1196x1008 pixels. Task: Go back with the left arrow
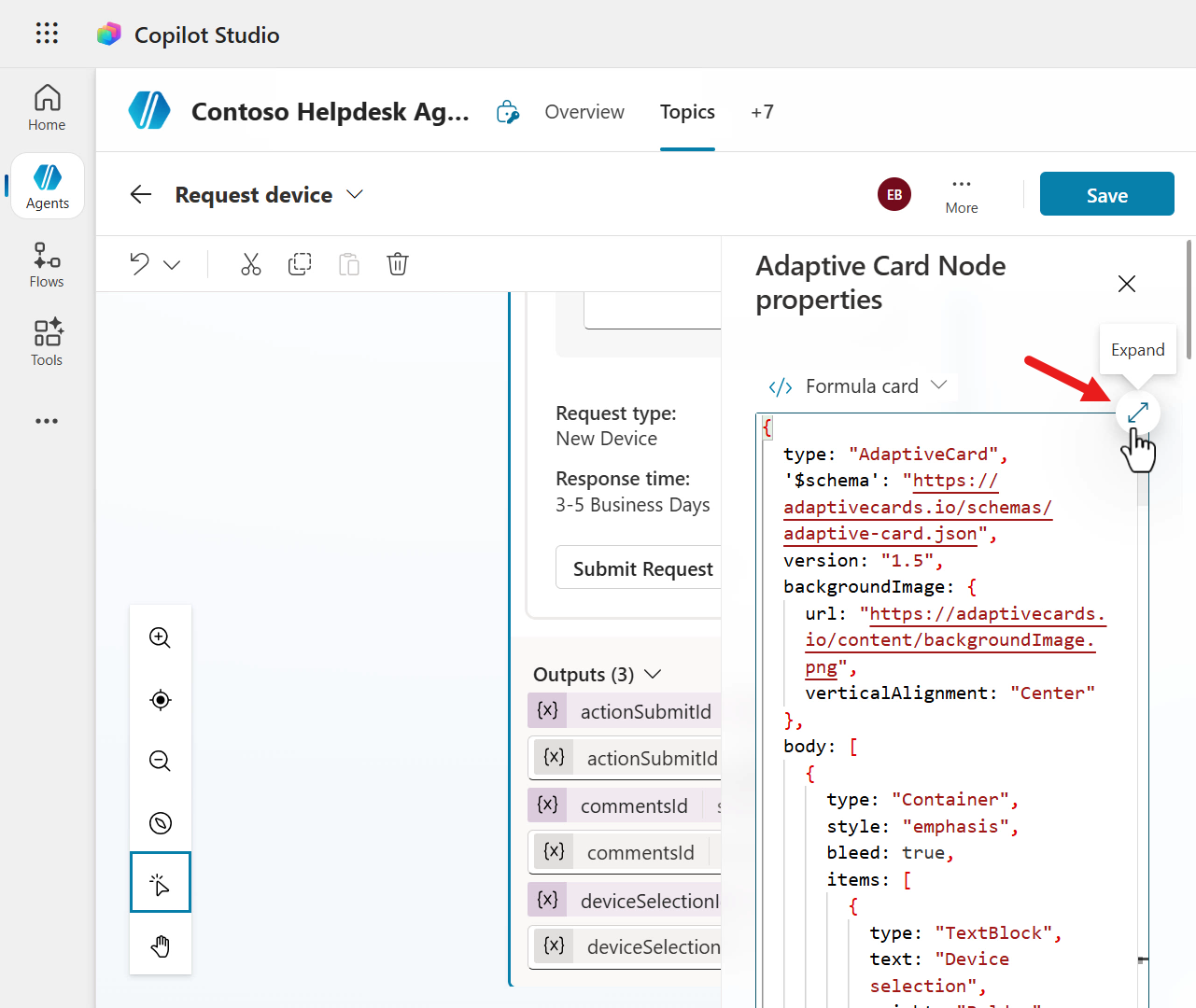click(141, 194)
